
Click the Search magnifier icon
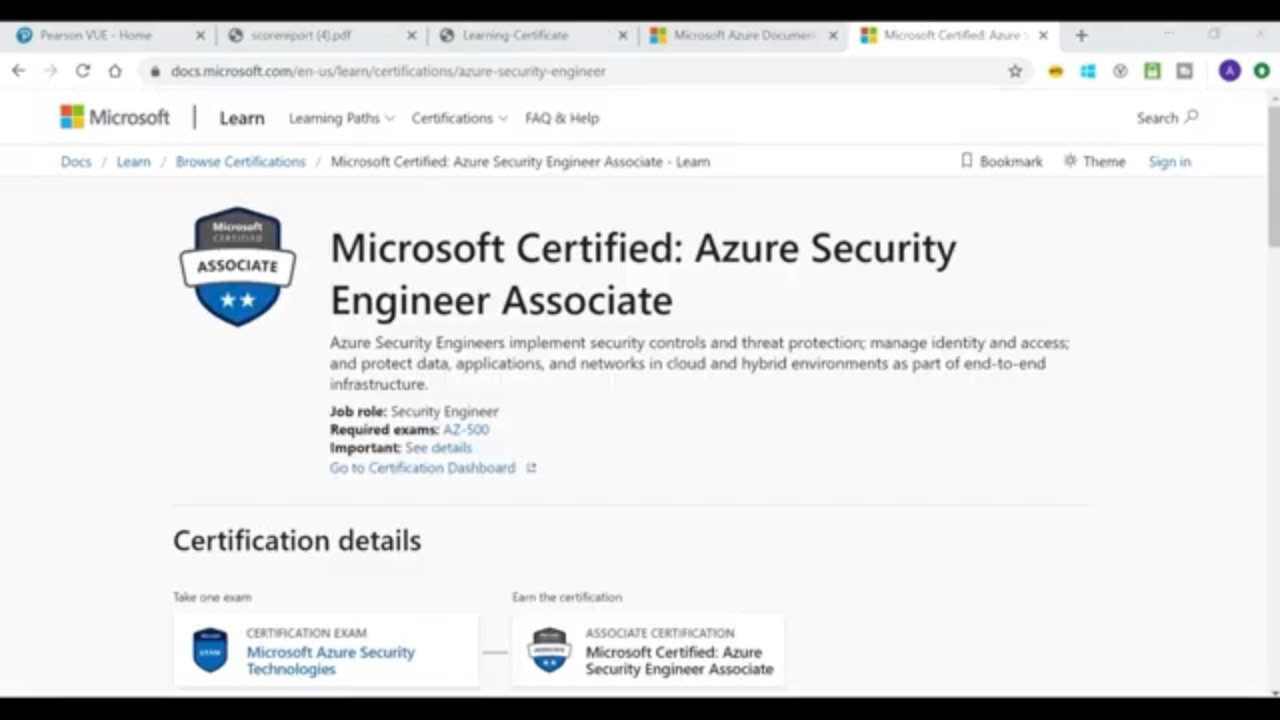(1191, 117)
